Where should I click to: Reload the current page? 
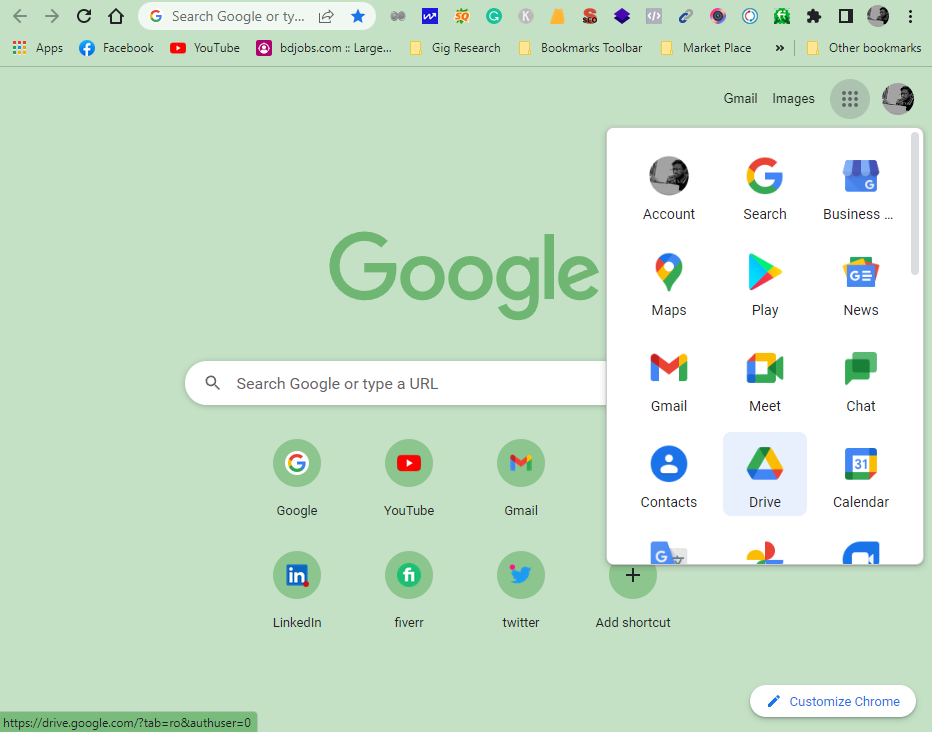coord(84,16)
